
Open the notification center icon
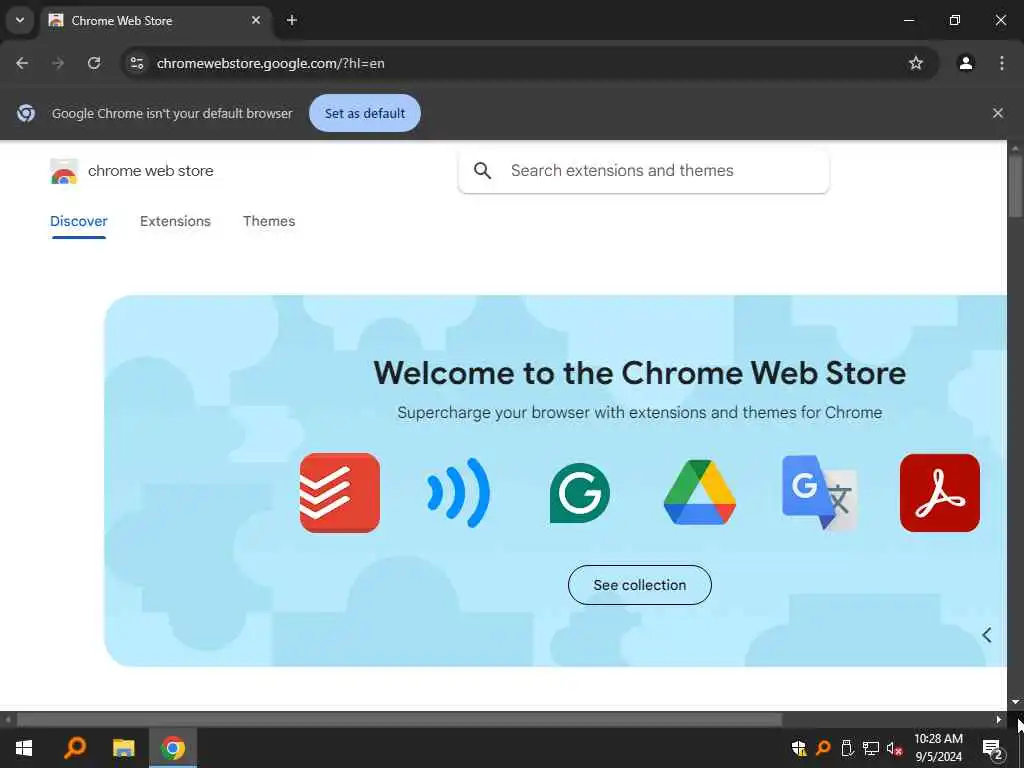992,748
